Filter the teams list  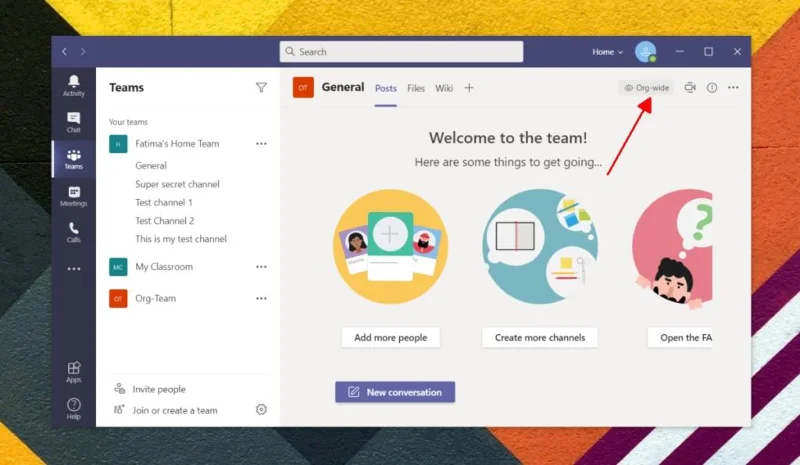point(261,87)
